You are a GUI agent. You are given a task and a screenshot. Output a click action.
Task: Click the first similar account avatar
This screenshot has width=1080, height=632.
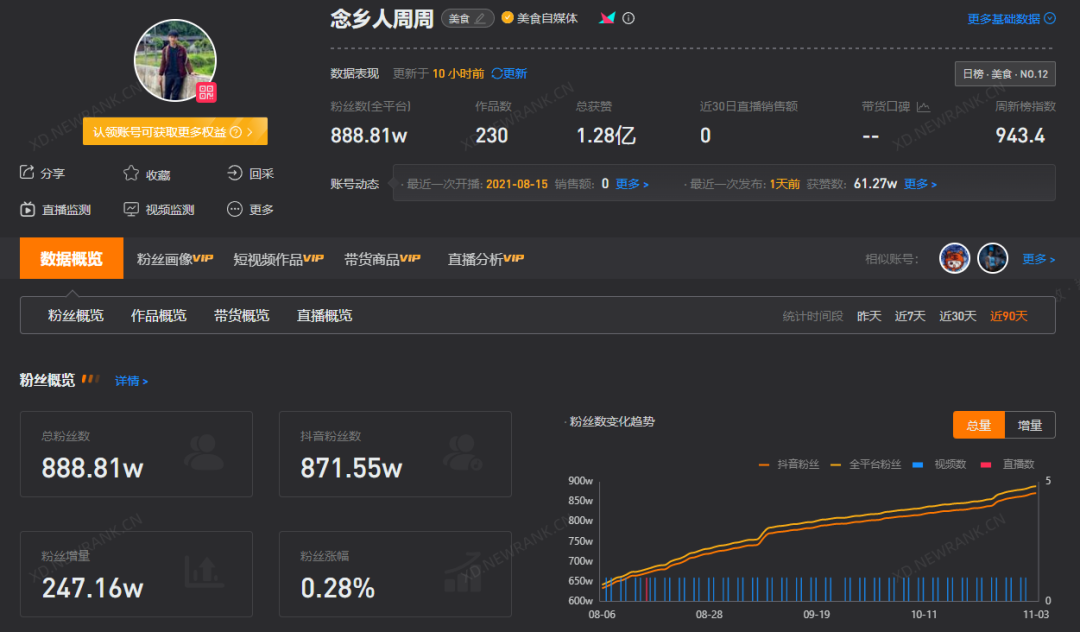[954, 258]
